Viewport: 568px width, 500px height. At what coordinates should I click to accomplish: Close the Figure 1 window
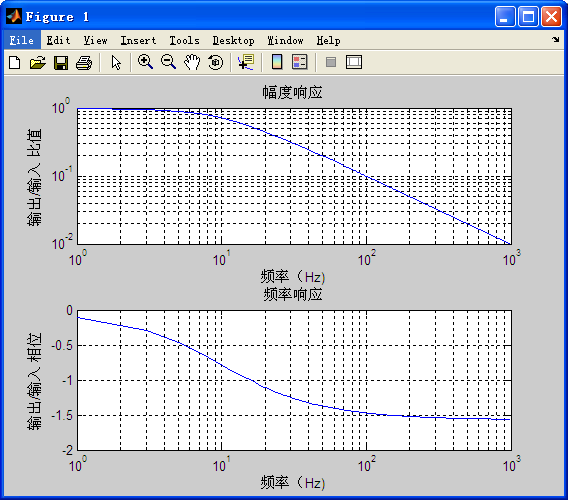551,17
